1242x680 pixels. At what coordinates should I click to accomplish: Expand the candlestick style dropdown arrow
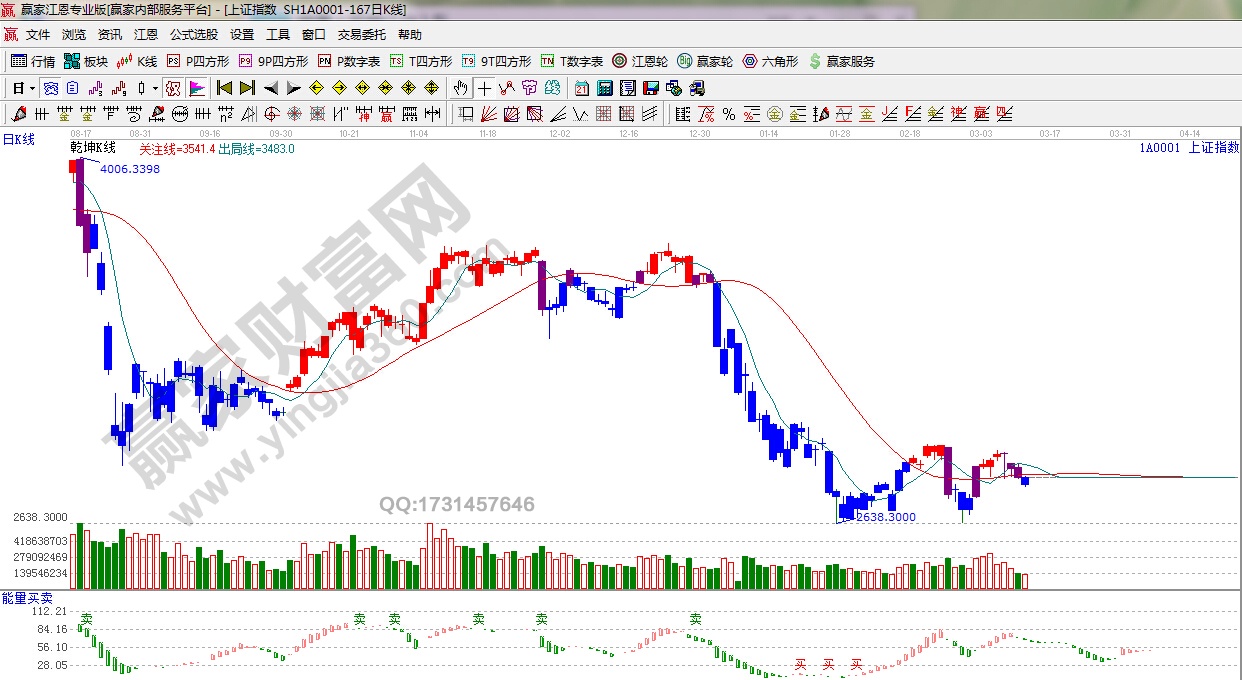[155, 88]
